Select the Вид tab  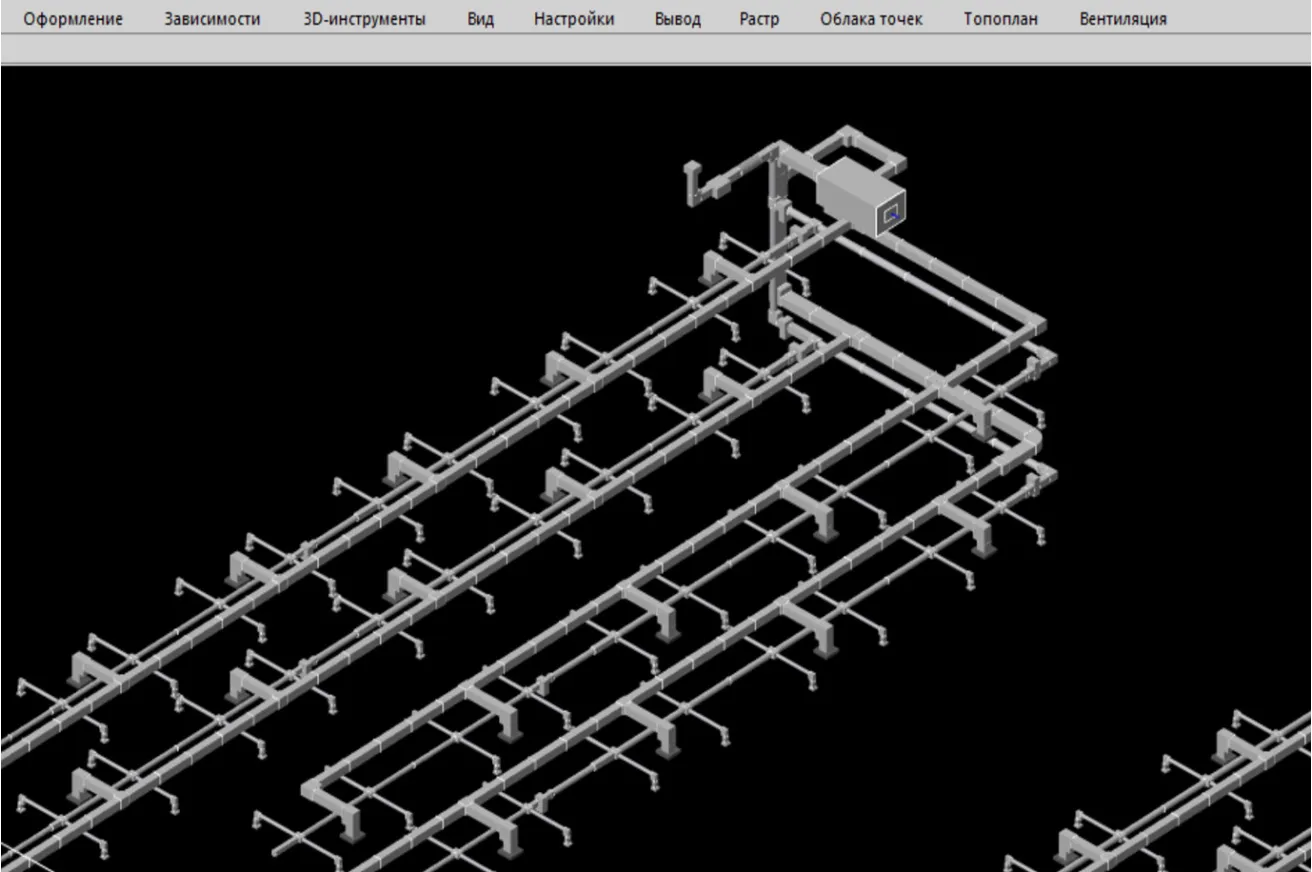(480, 19)
